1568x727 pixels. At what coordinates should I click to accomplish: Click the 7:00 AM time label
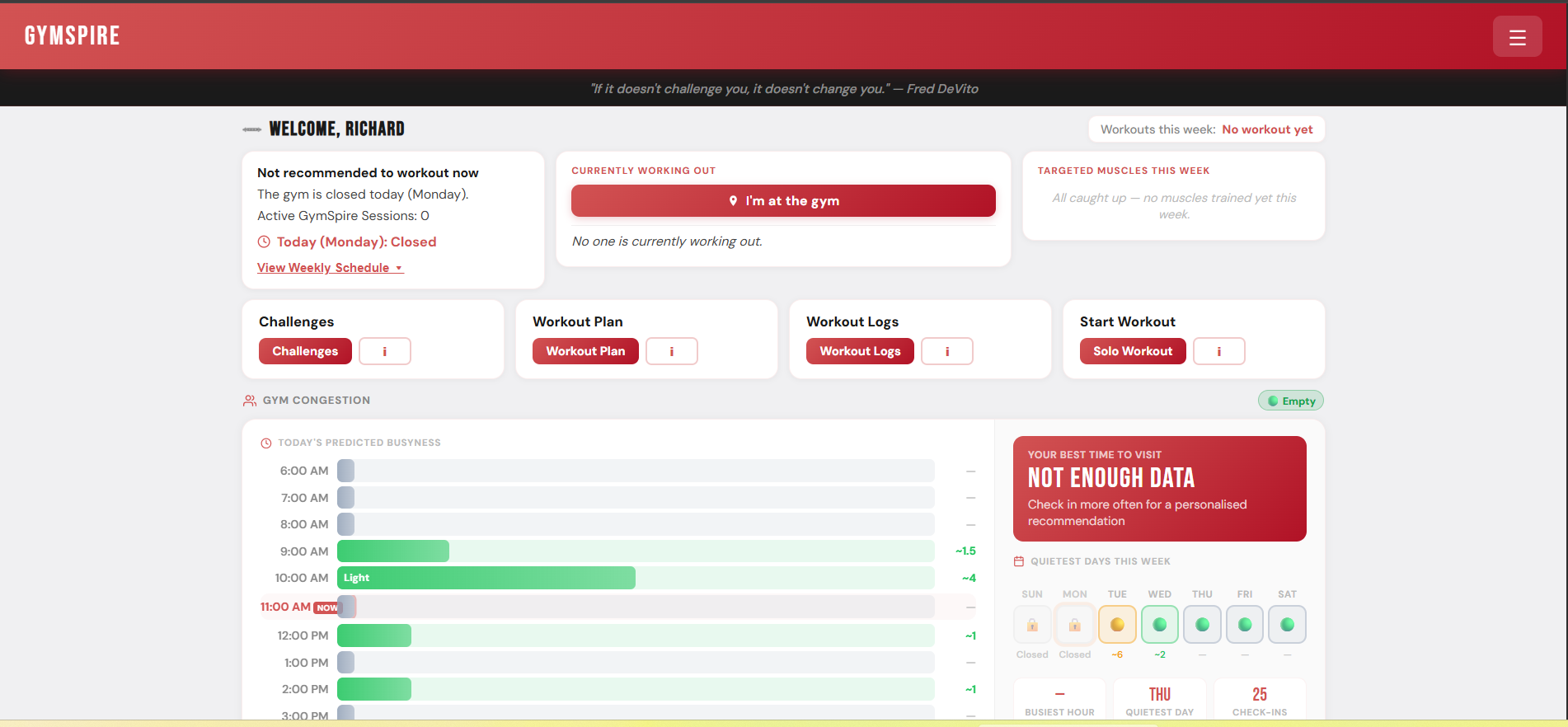click(304, 498)
